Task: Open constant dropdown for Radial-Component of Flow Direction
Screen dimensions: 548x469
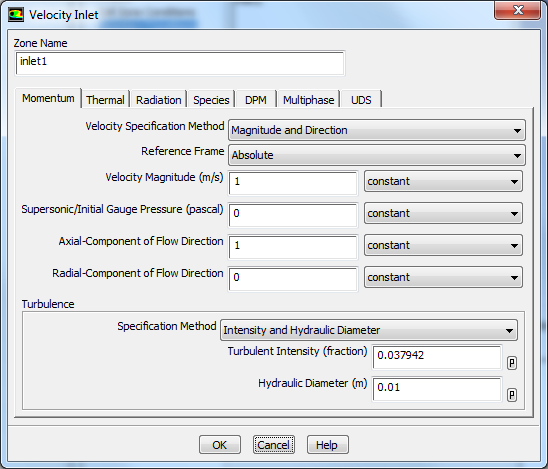Action: click(443, 277)
